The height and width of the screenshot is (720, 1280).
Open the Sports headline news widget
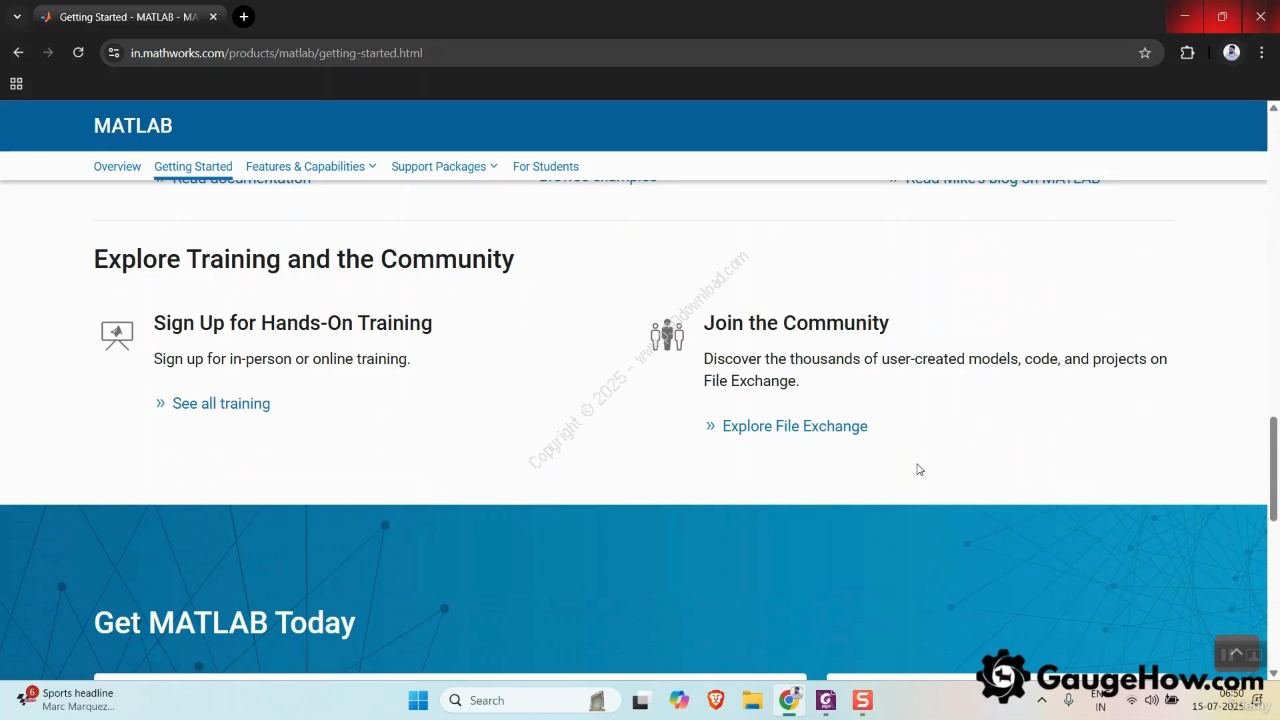67,700
